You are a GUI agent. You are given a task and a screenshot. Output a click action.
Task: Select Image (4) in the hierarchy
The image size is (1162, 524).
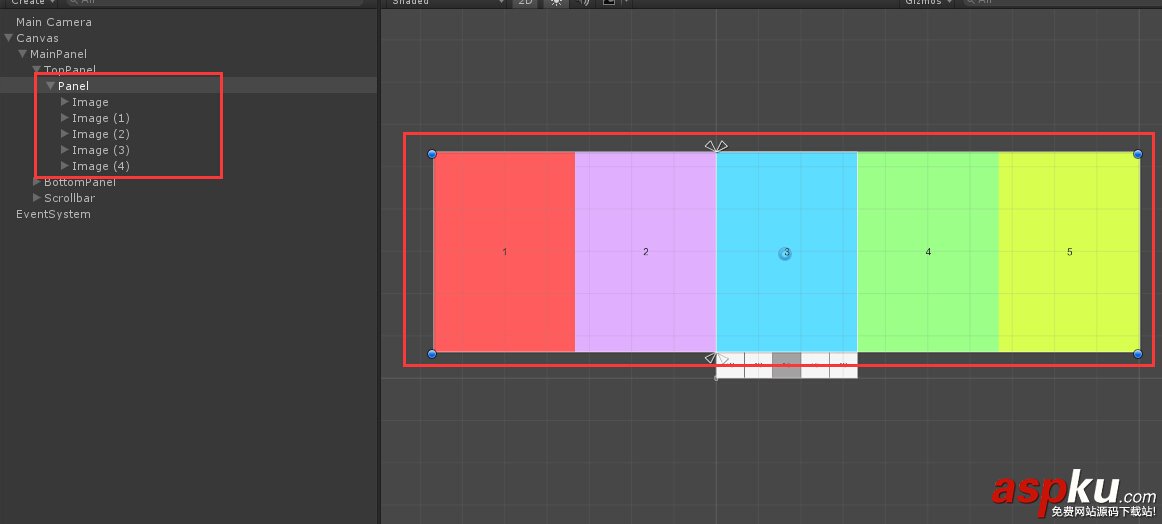[x=101, y=166]
